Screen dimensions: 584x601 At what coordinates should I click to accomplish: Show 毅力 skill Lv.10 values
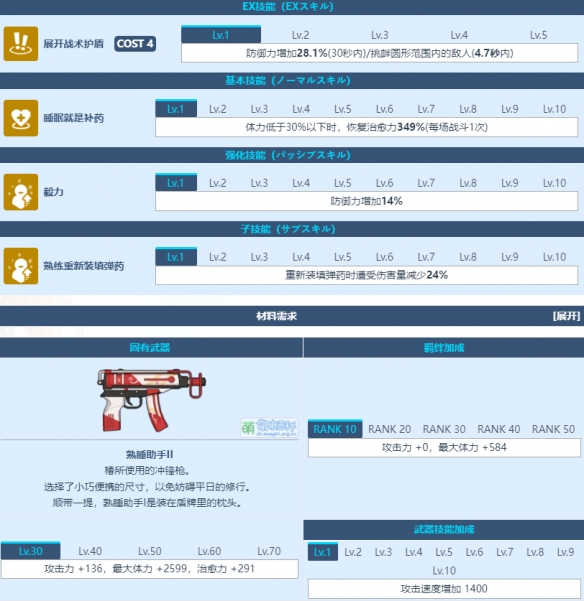pos(554,183)
